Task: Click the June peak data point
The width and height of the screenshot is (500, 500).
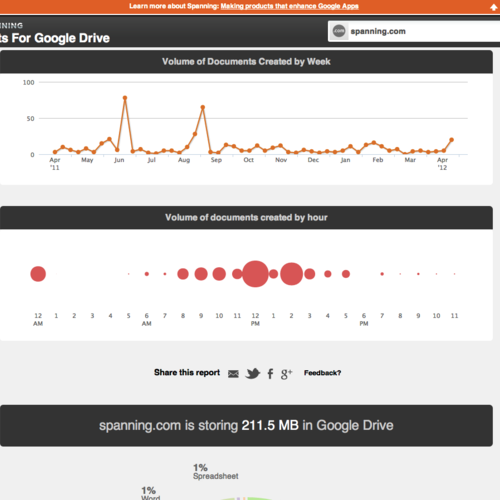Action: [x=125, y=98]
